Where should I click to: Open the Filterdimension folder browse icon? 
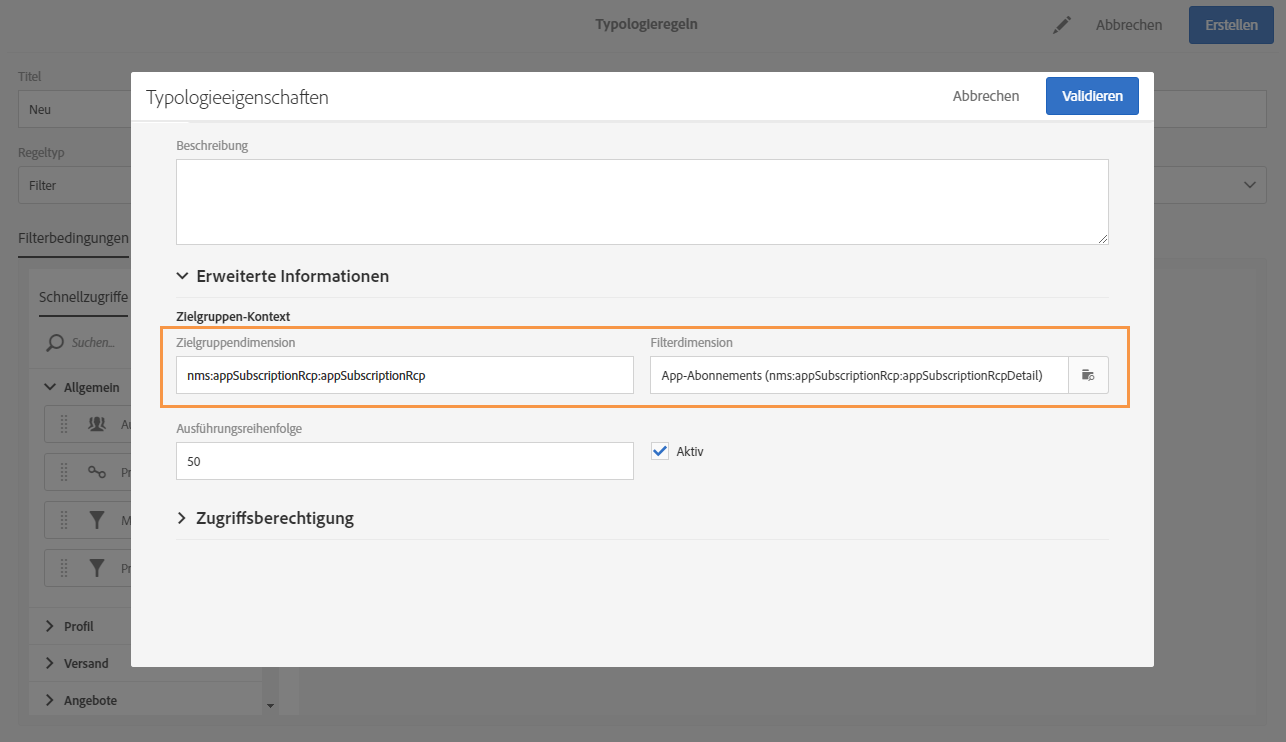(1088, 375)
